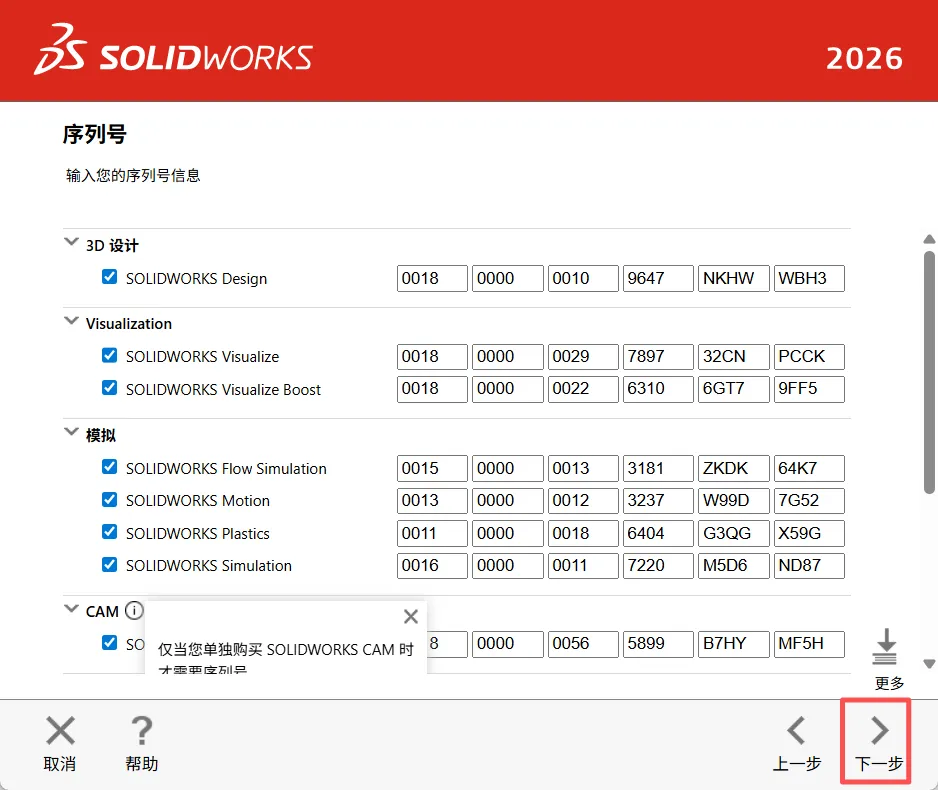Toggle SOLIDWORKS Visualize Boost checkbox

pyautogui.click(x=109, y=388)
